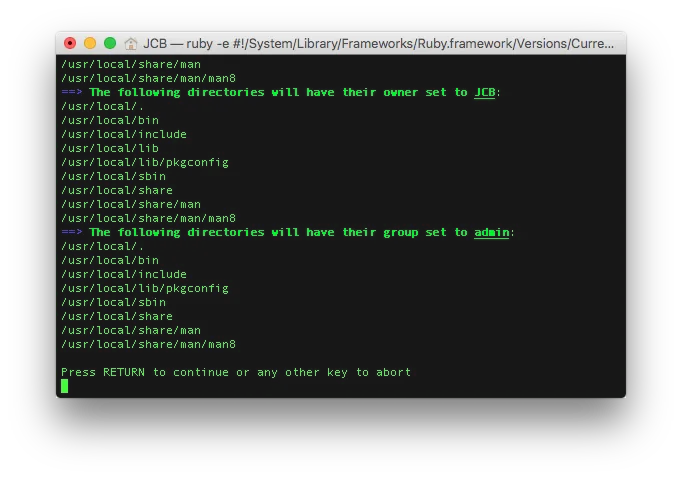Click the '==>' arrow before the group heading
Image resolution: width=682 pixels, height=478 pixels.
pyautogui.click(x=72, y=232)
